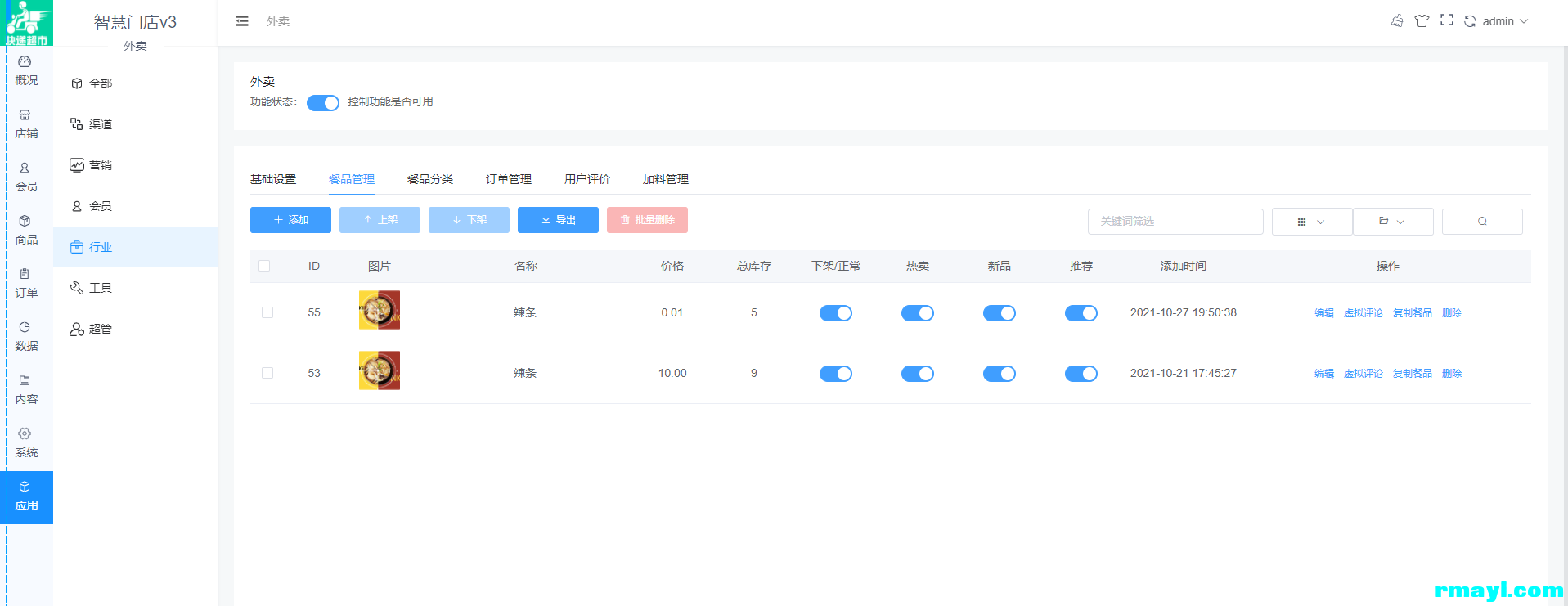
Task: Go to 店铺 store section in sidebar
Action: point(26,123)
